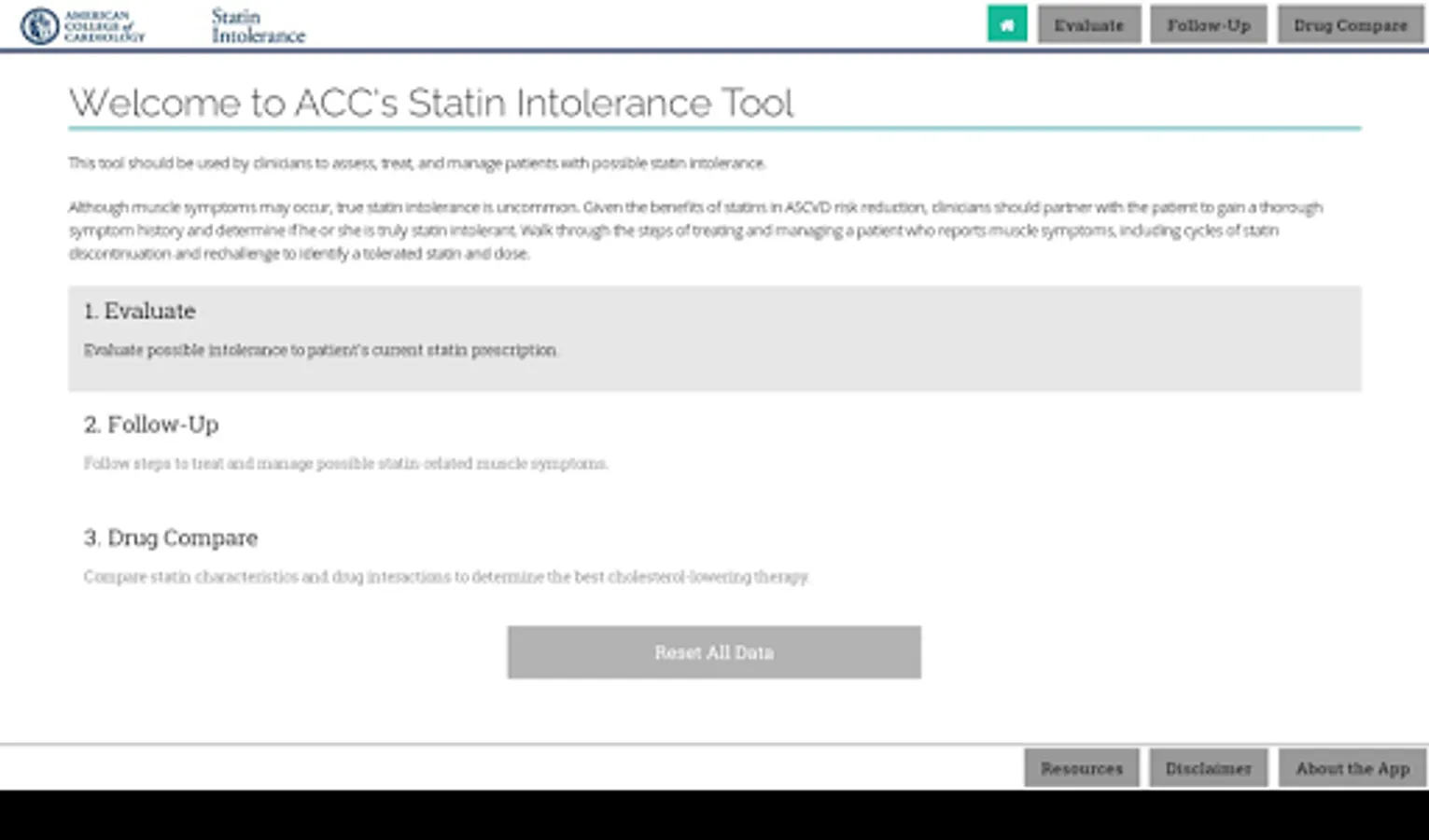1429x840 pixels.
Task: Click the Reset All Data button
Action: pyautogui.click(x=714, y=652)
